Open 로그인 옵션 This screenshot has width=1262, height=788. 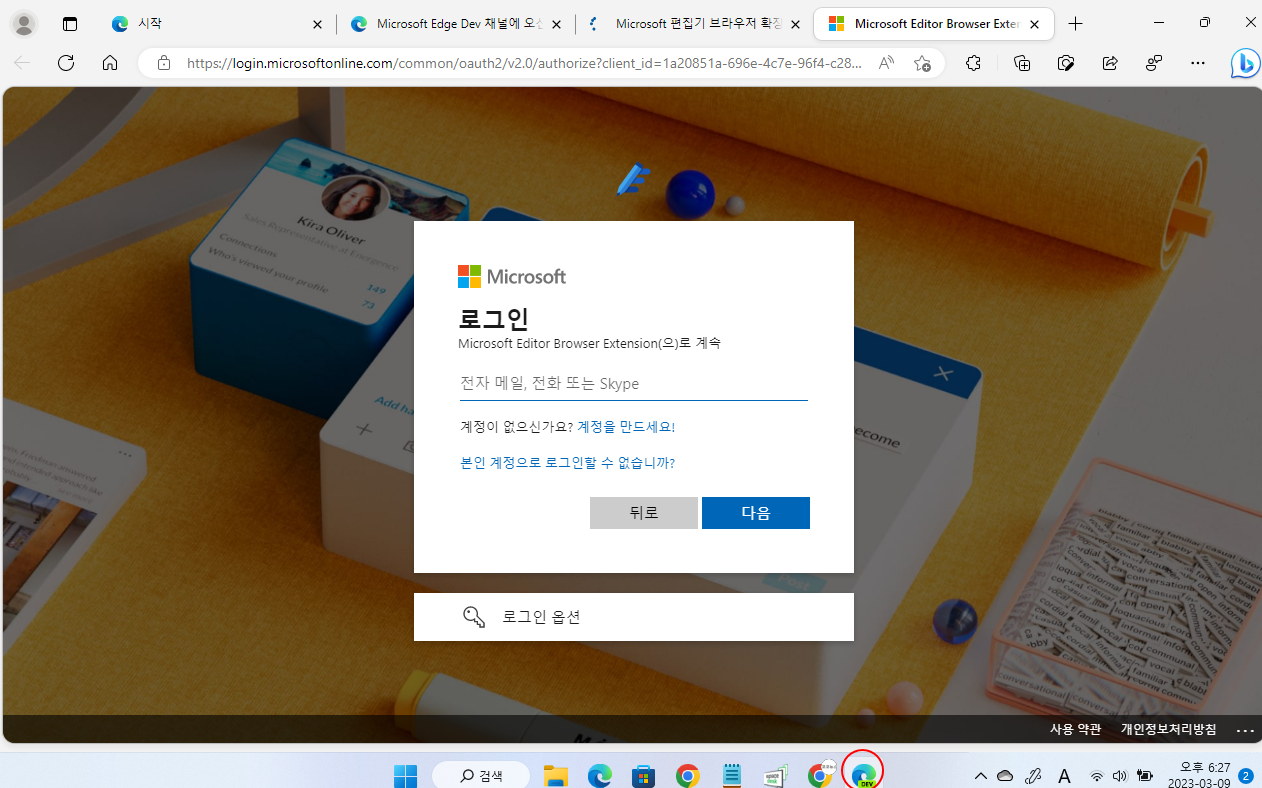point(634,617)
